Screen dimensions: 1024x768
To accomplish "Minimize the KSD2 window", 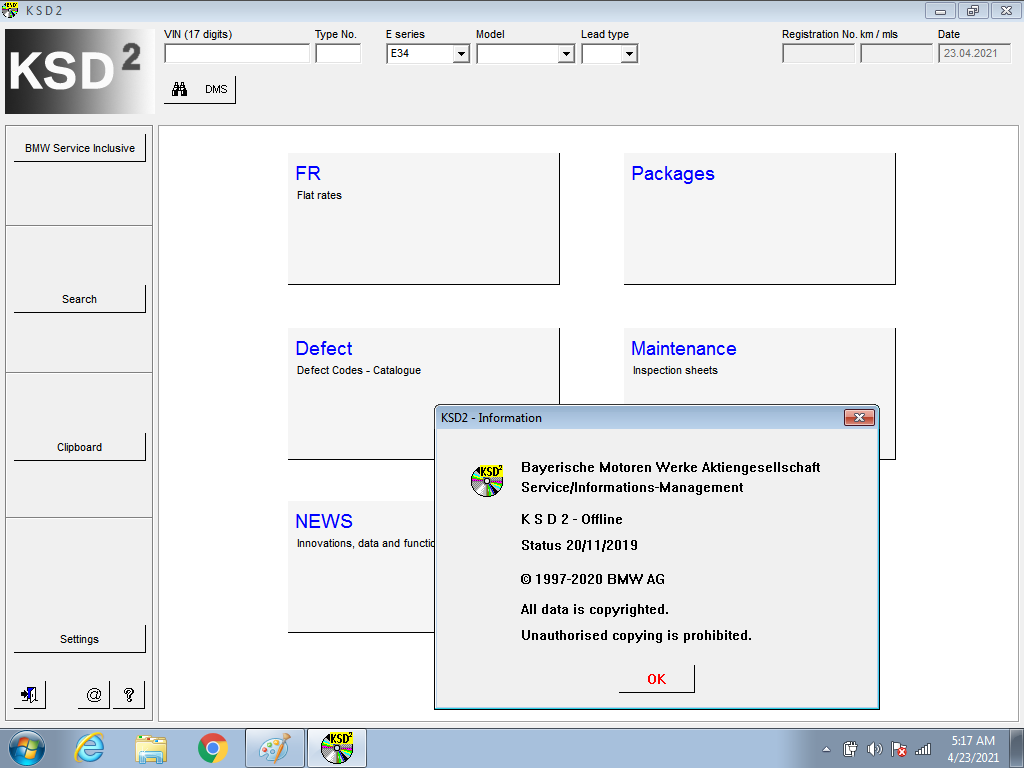I will 940,10.
